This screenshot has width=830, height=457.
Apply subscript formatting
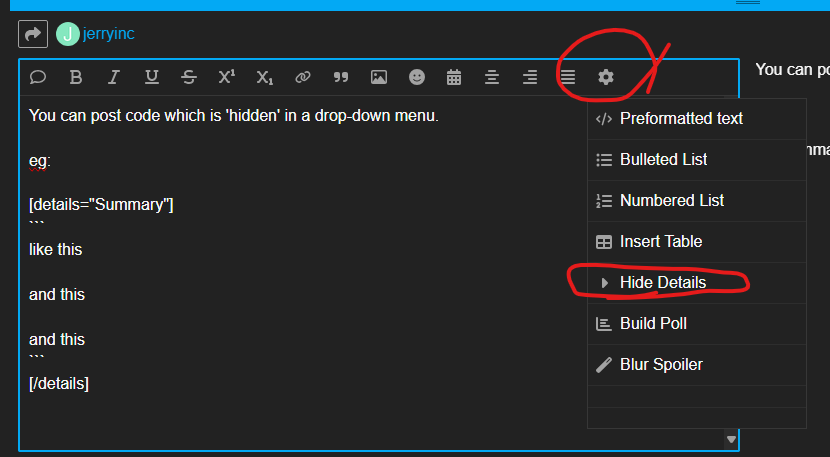(264, 78)
